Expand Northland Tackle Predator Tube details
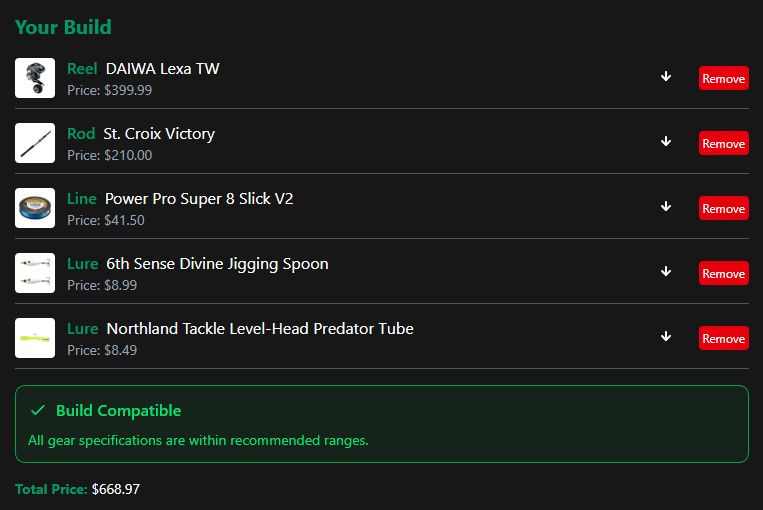The height and width of the screenshot is (510, 763). 666,337
